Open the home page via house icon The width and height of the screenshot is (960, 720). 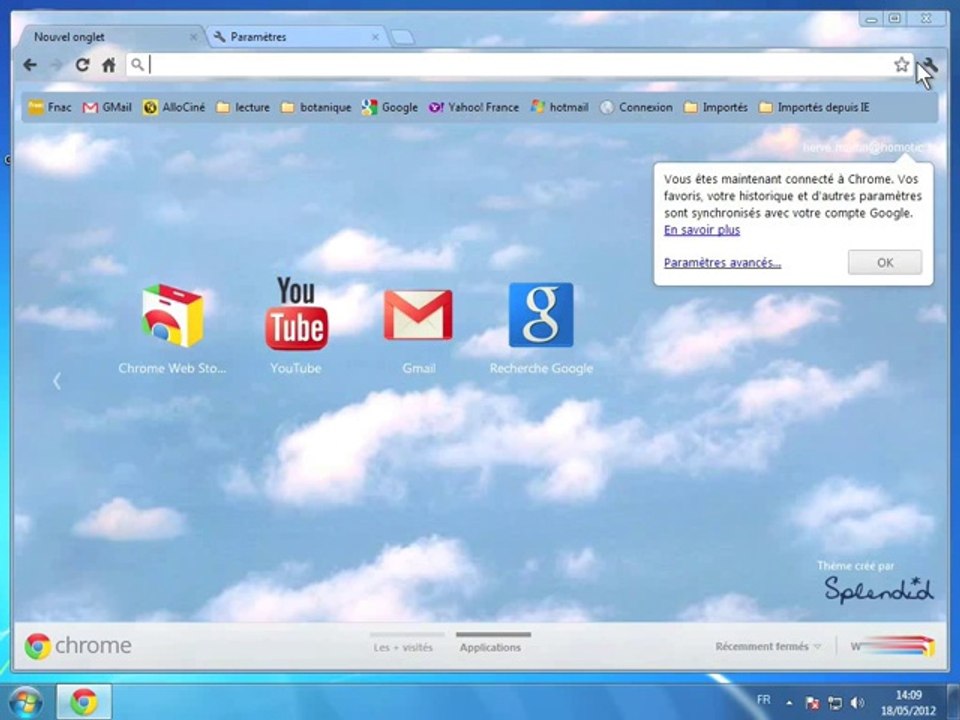109,64
